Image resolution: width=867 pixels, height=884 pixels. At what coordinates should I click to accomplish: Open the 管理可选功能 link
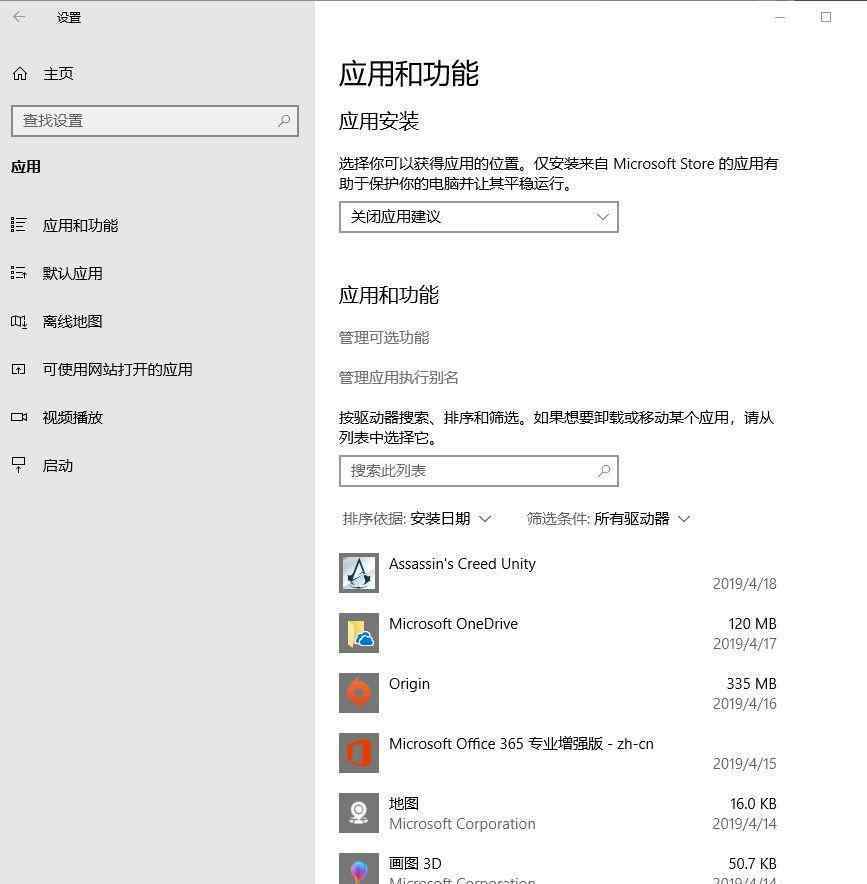[384, 338]
